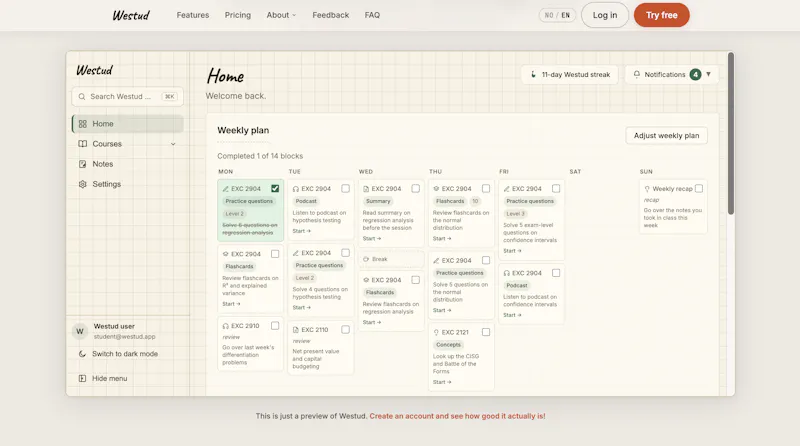Open the About dropdown in top navigation
The height and width of the screenshot is (446, 800).
coord(281,15)
